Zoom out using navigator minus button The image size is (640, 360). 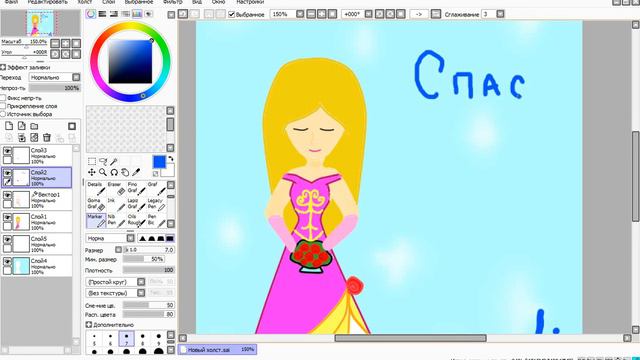click(55, 43)
